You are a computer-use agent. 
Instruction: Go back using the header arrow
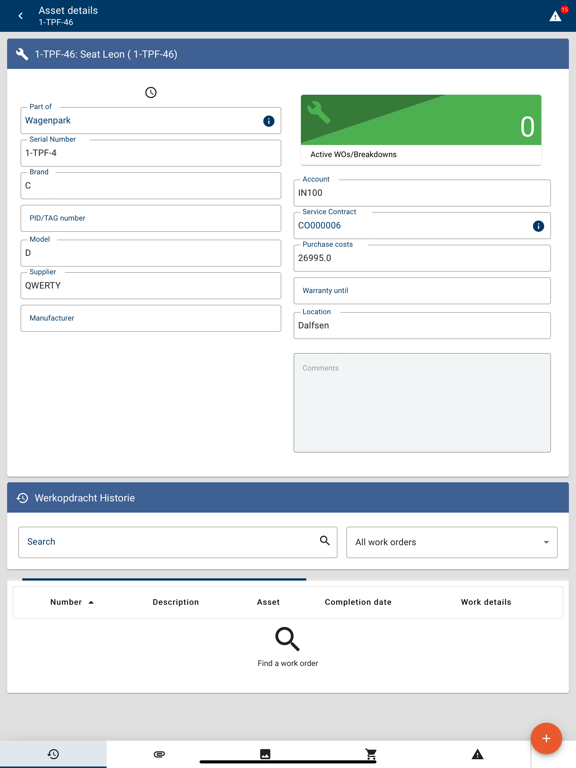(x=21, y=16)
